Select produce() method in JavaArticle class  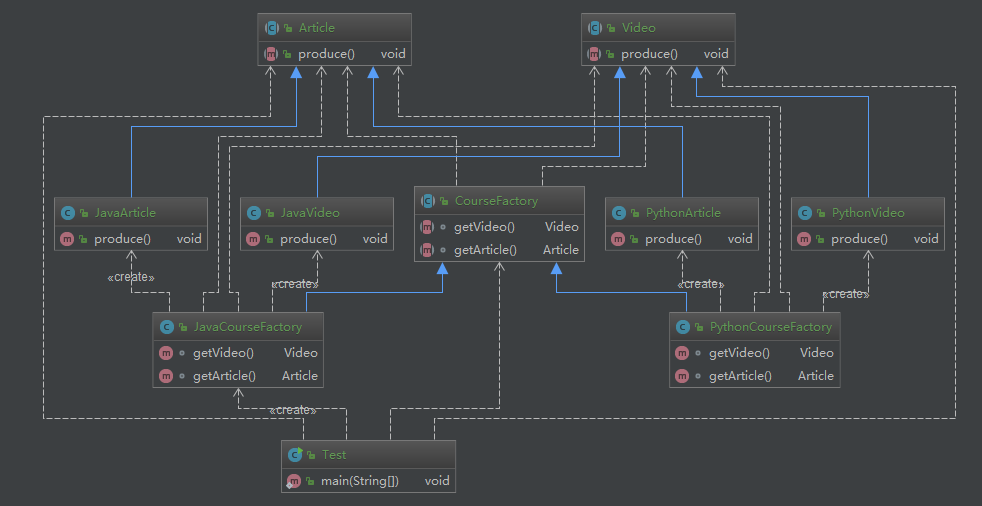click(x=122, y=239)
